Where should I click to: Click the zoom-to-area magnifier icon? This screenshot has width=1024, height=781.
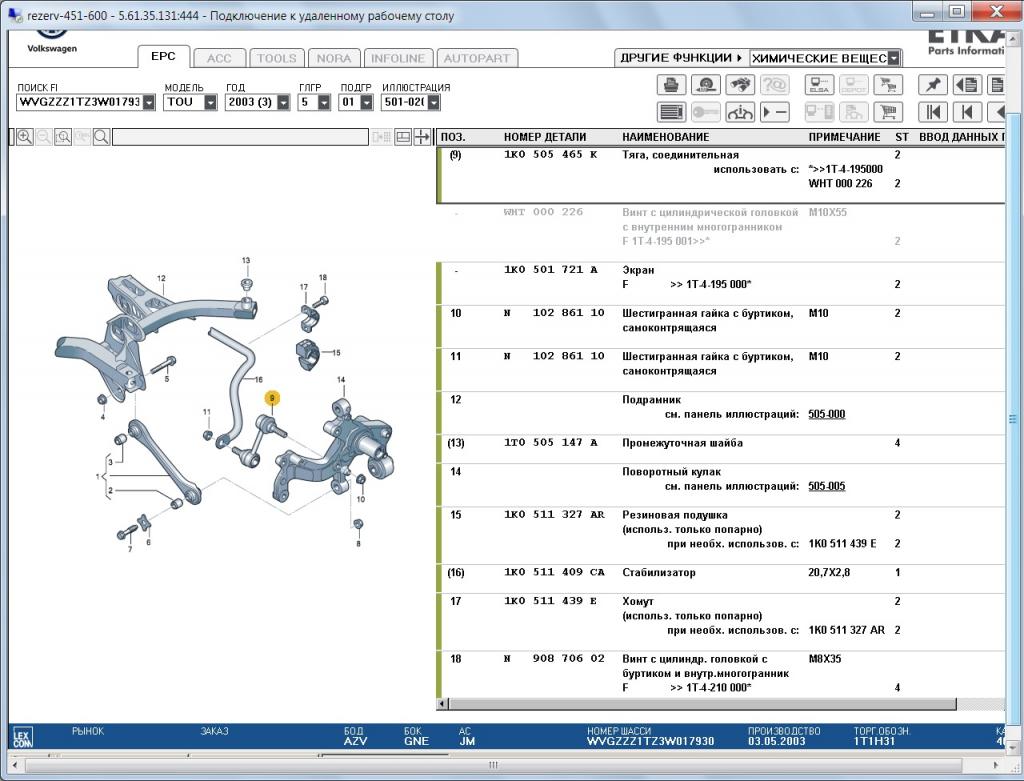point(63,137)
